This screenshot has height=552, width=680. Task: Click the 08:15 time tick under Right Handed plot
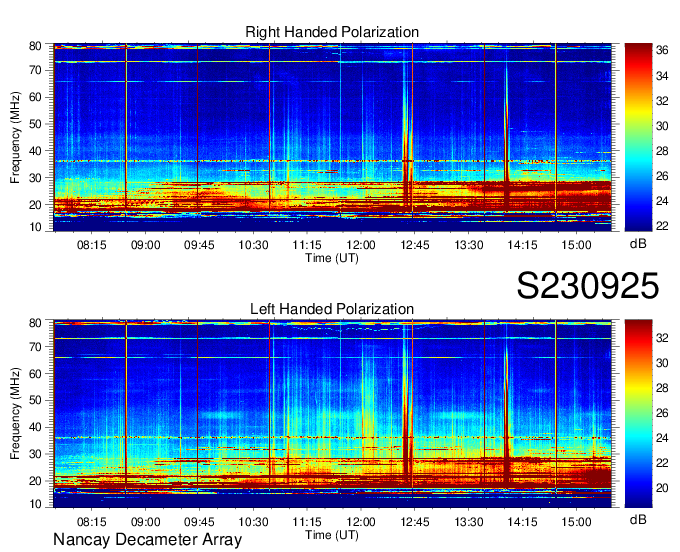pyautogui.click(x=92, y=245)
